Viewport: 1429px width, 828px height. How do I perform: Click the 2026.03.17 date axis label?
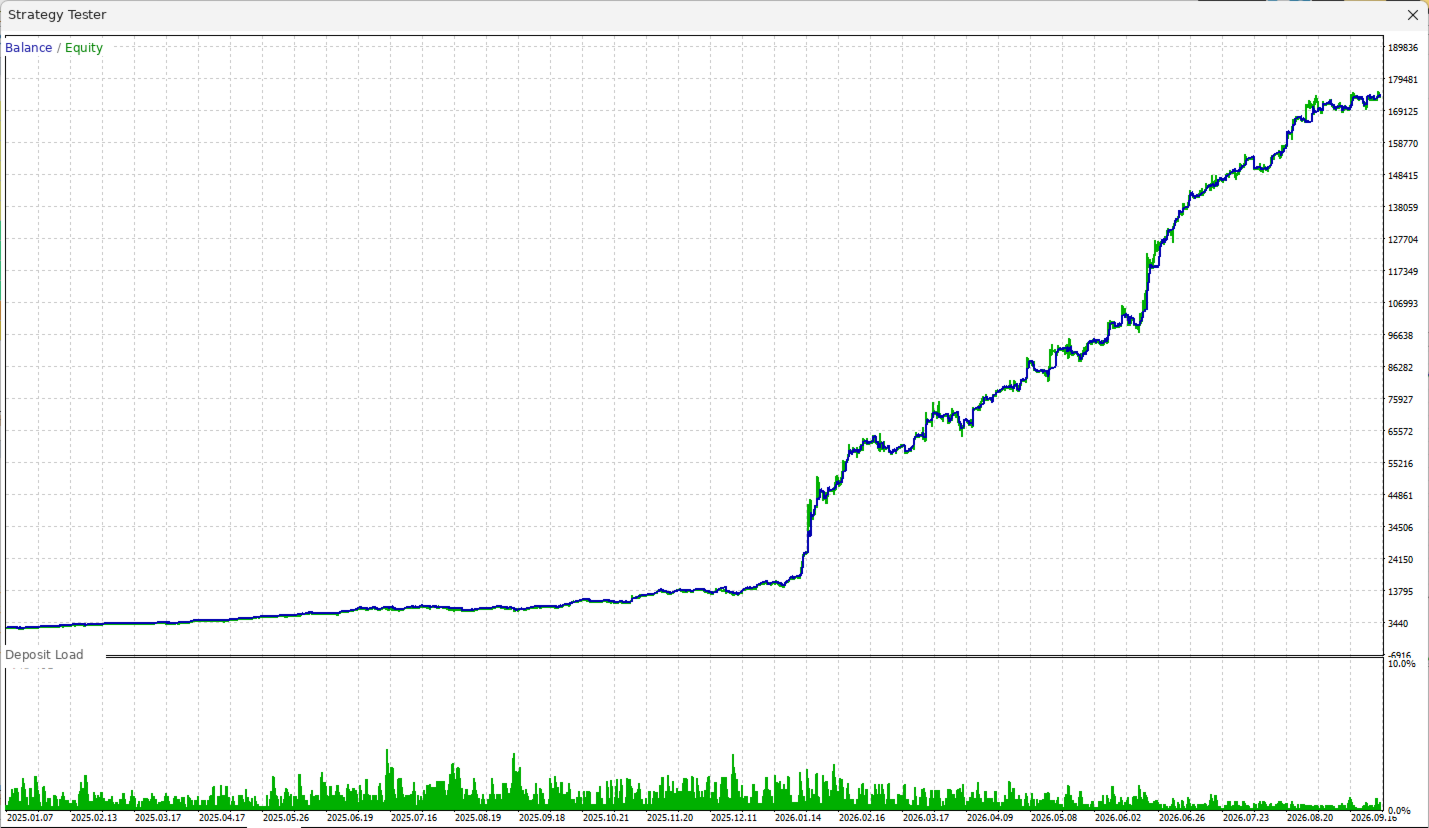(x=926, y=818)
